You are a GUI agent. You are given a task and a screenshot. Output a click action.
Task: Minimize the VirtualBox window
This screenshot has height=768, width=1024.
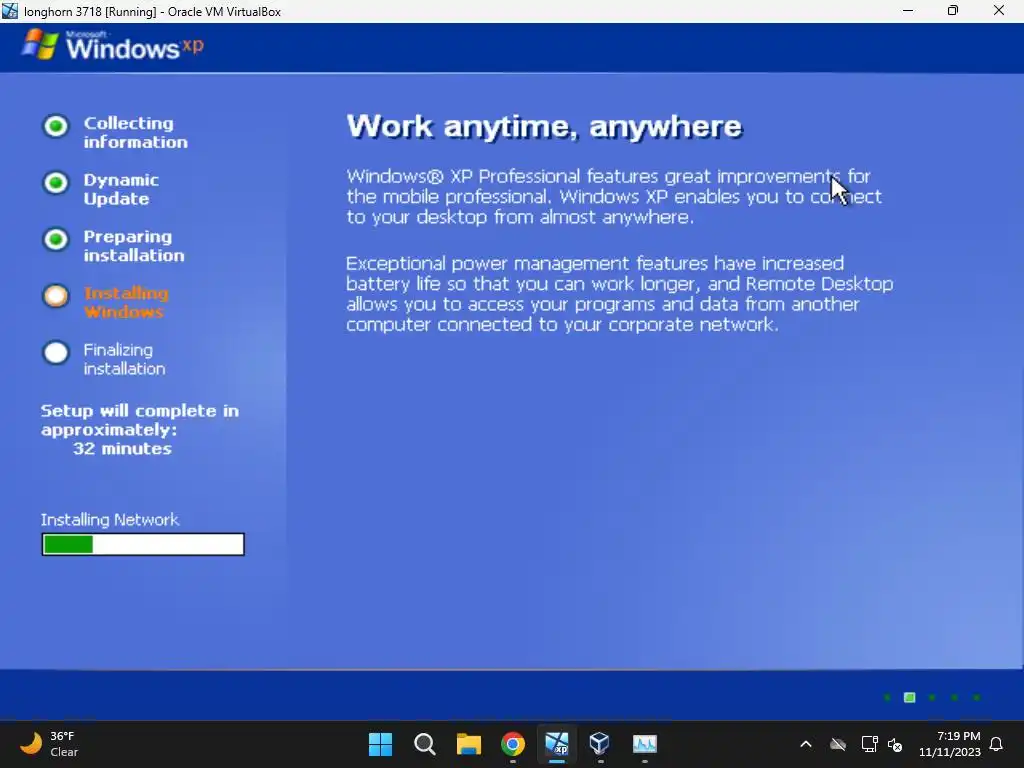pyautogui.click(x=908, y=11)
